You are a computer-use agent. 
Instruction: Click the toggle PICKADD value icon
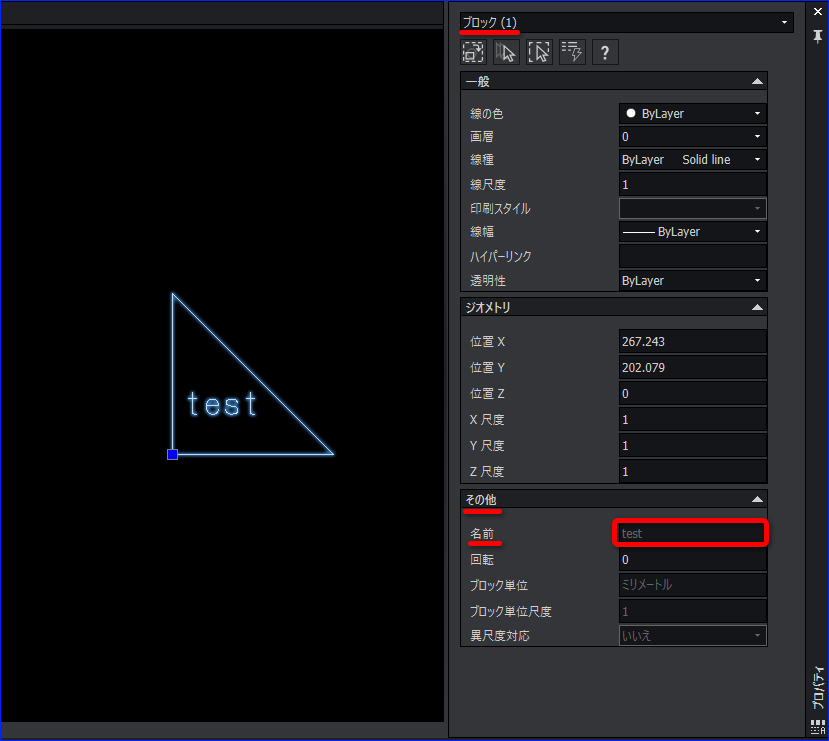click(x=473, y=52)
